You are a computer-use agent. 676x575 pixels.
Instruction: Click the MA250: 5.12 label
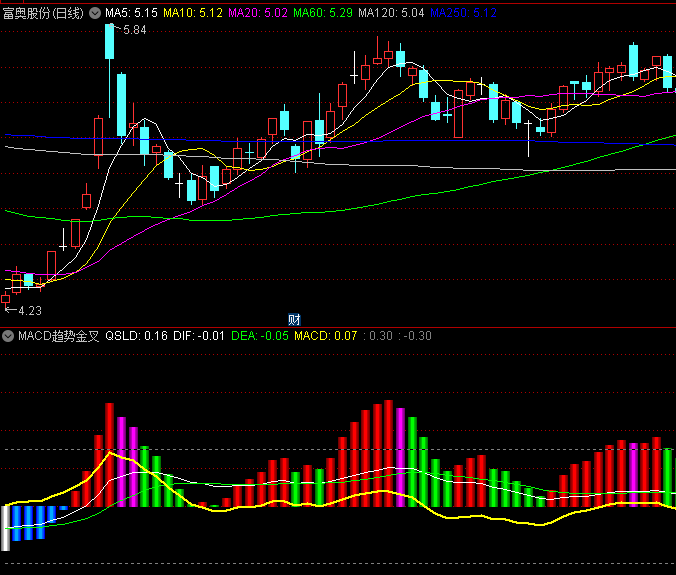pos(463,13)
